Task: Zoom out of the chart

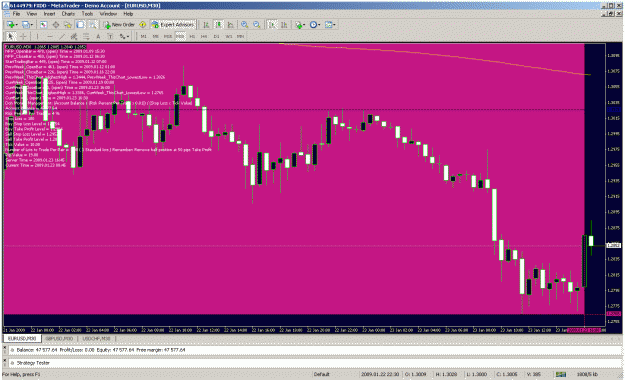Action: pyautogui.click(x=257, y=25)
